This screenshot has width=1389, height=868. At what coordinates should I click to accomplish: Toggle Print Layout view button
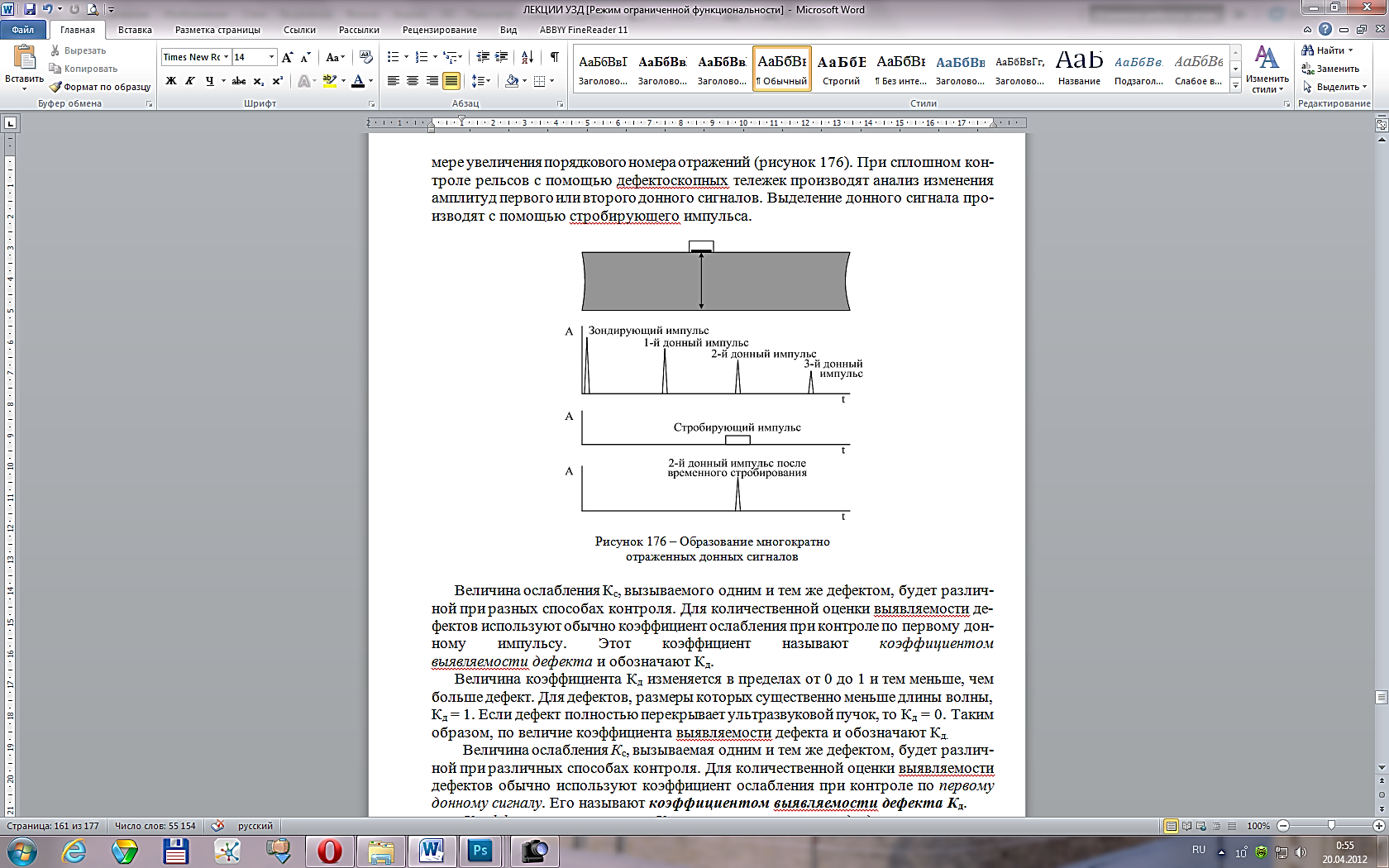pyautogui.click(x=1171, y=826)
